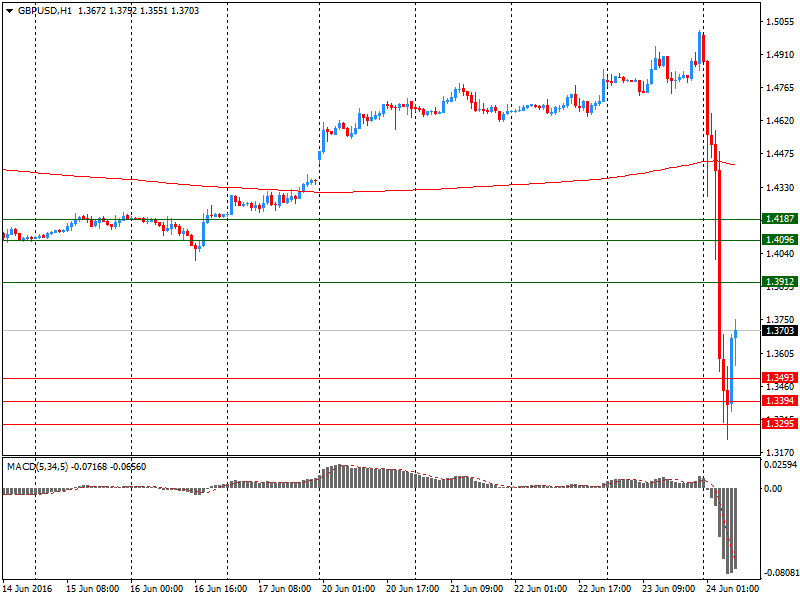Click the 17 Jun 08:00 time label
800x600 pixels.
click(x=284, y=589)
